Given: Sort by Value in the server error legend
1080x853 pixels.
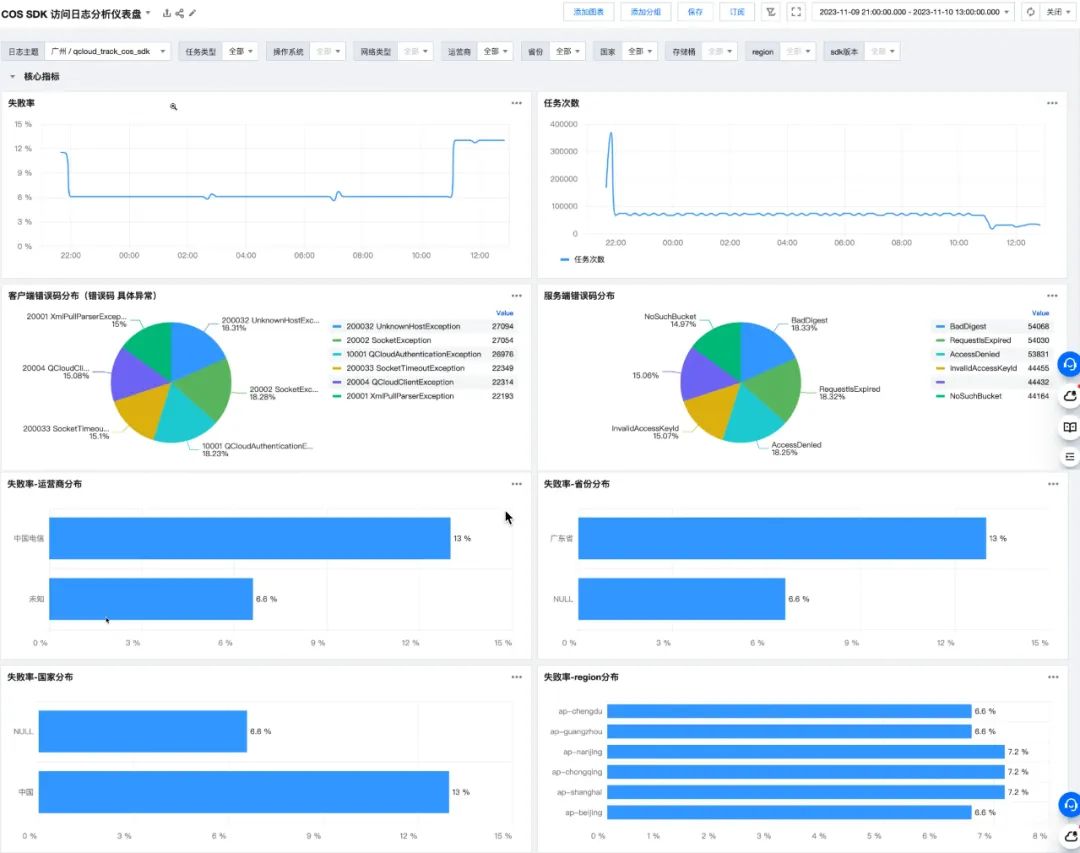Looking at the screenshot, I should coord(1040,313).
